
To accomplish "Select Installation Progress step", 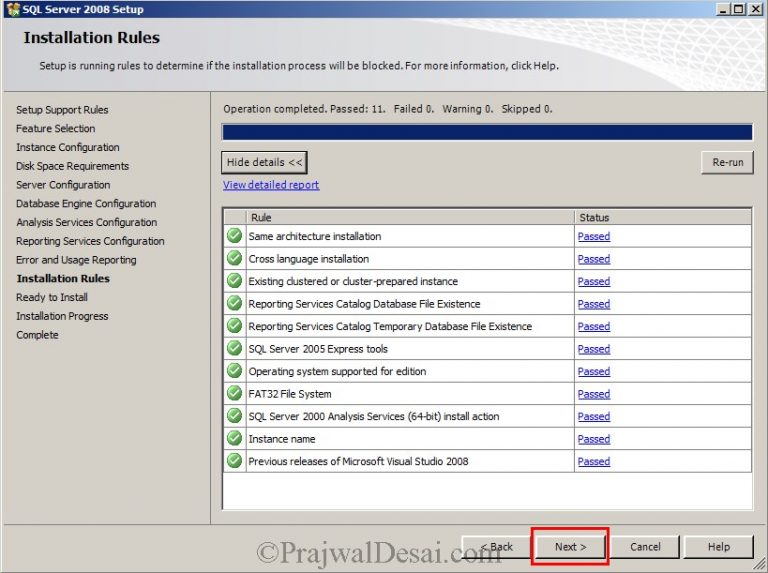I will [62, 316].
